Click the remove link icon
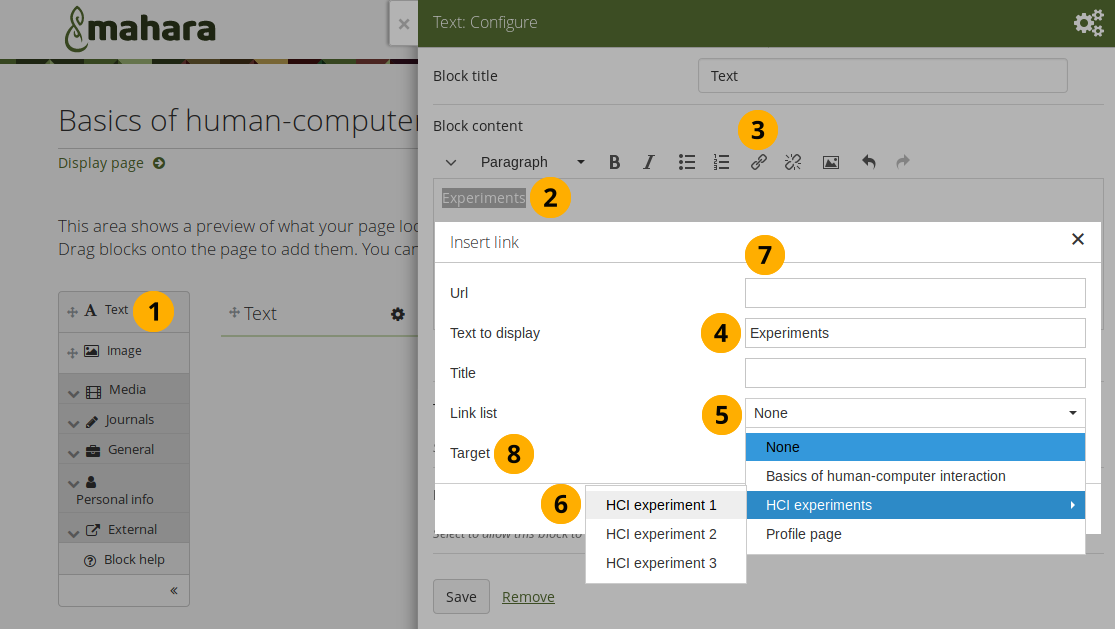 [x=793, y=162]
